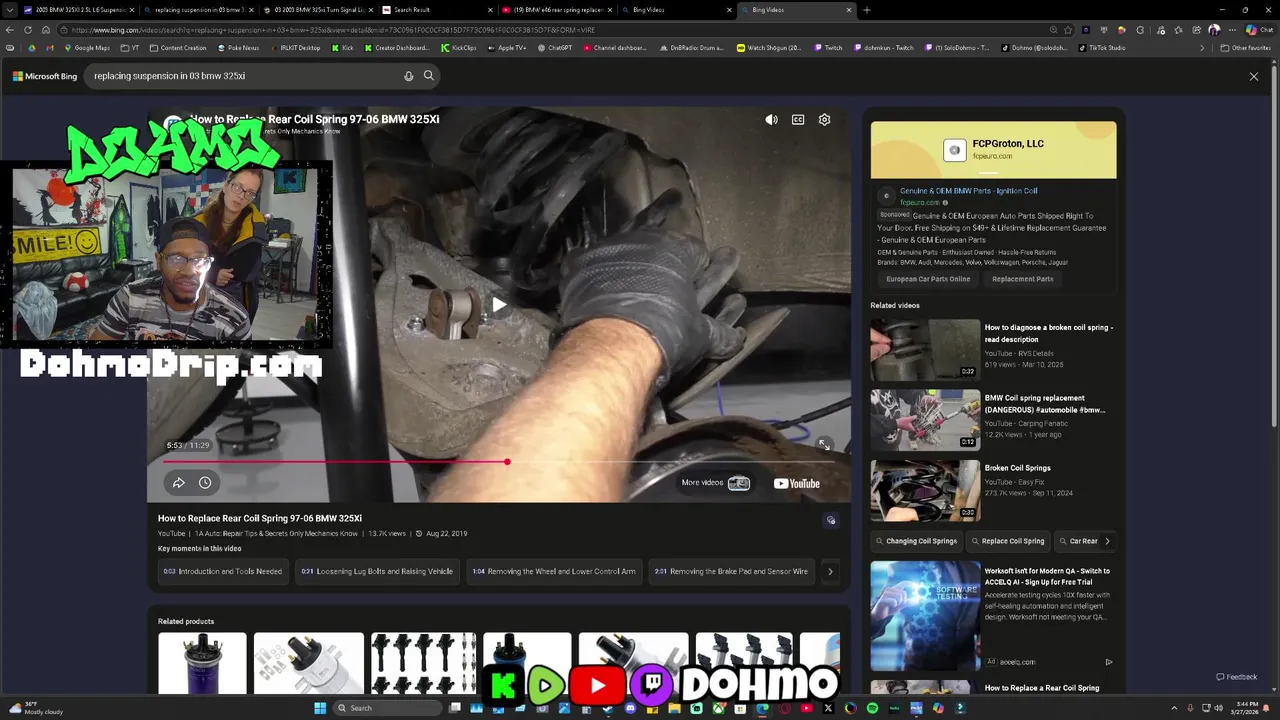Play the video using center play button
1280x720 pixels.
pyautogui.click(x=499, y=305)
